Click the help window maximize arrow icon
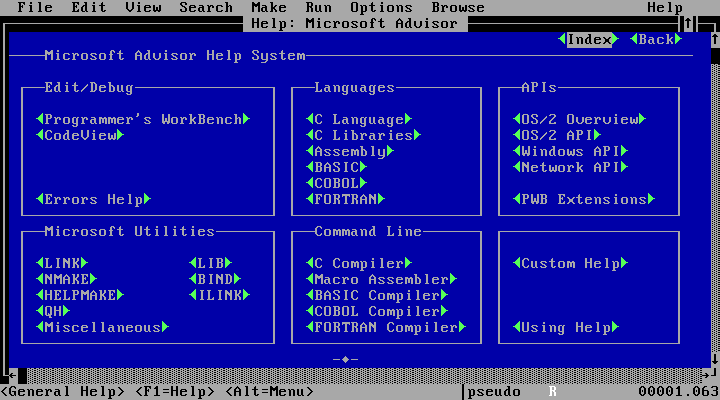Viewport: 720px width, 400px height. (x=688, y=23)
